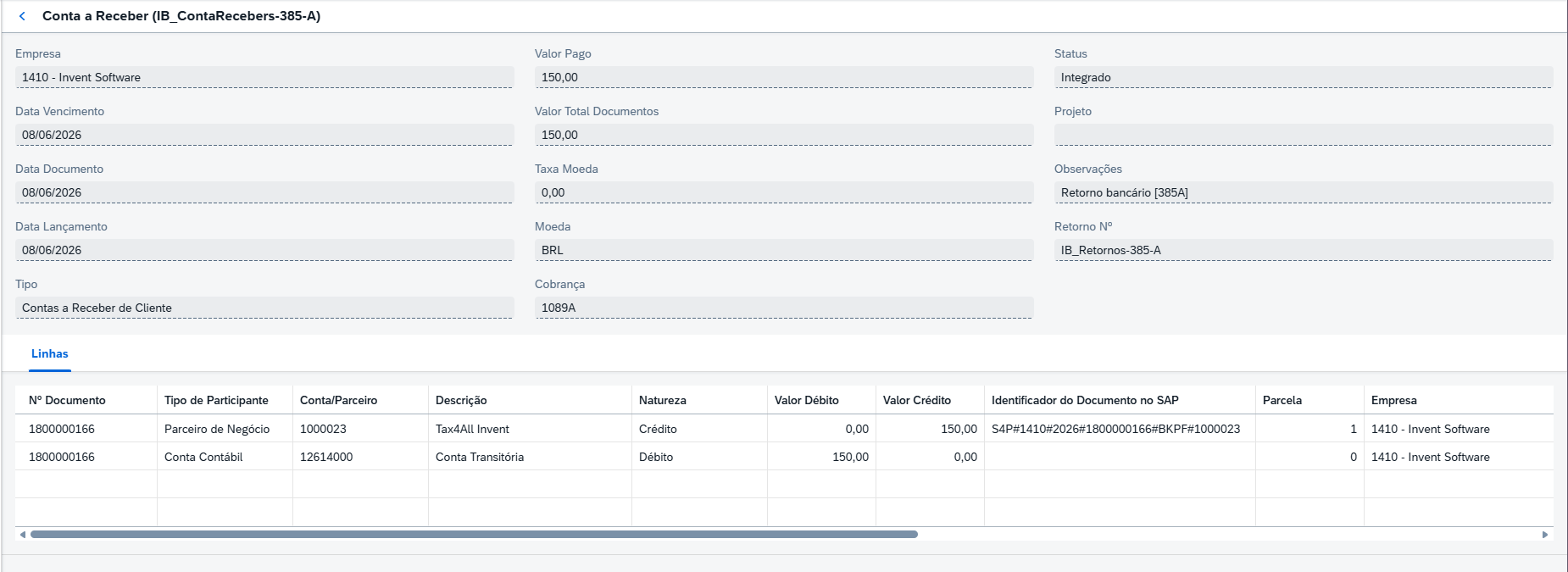Click the Data Vencimento field
This screenshot has width=1568, height=572.
264,135
